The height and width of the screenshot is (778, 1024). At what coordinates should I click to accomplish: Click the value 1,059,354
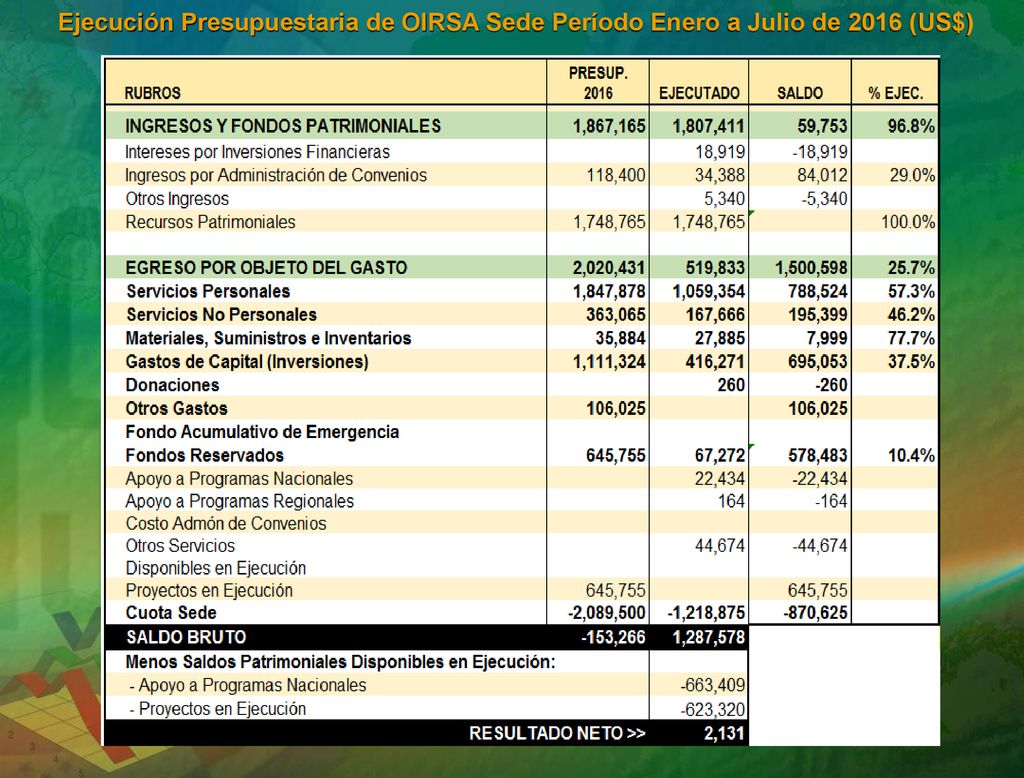pos(709,291)
